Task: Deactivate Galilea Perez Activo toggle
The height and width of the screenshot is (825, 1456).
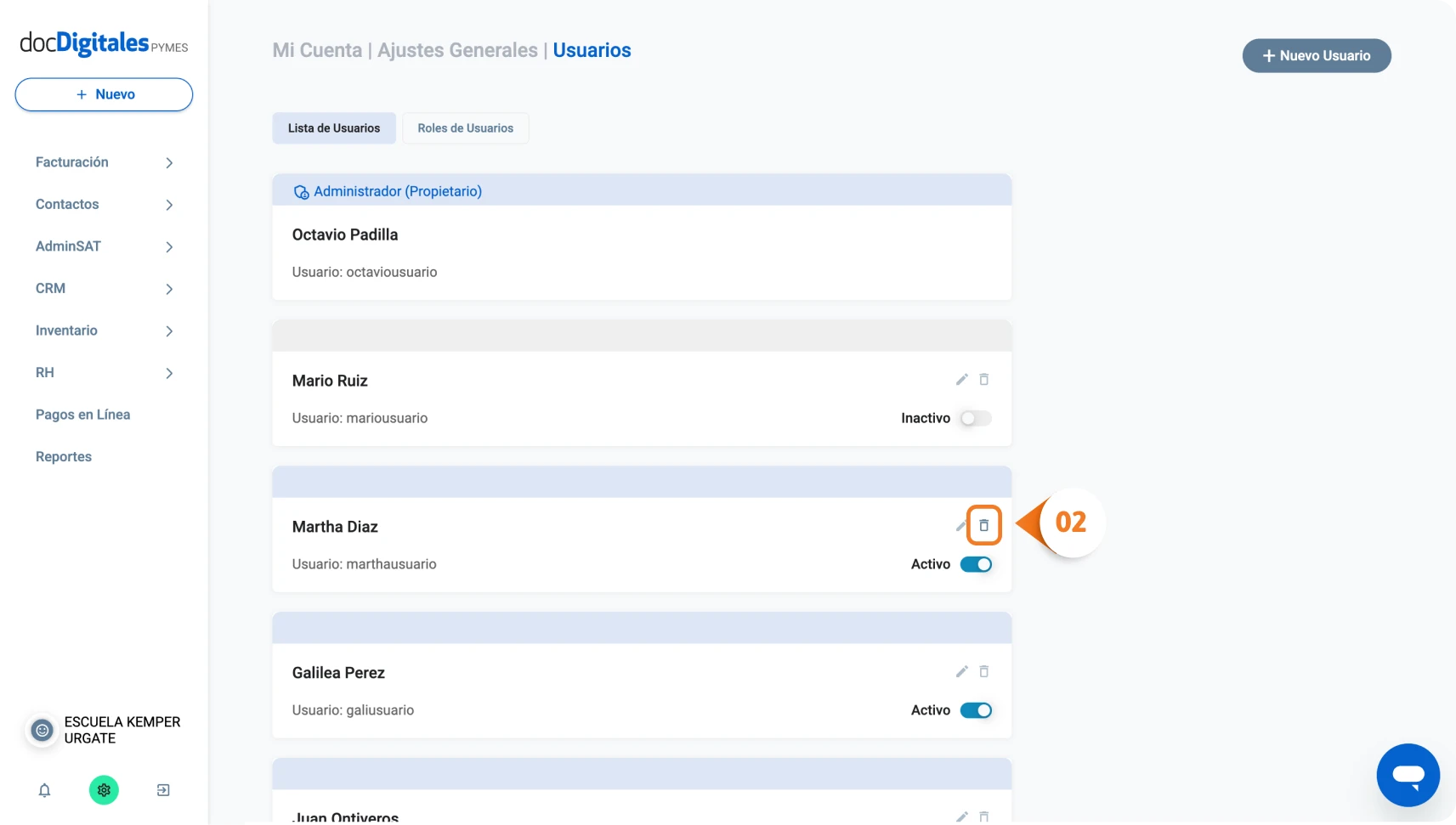Action: coord(976,710)
